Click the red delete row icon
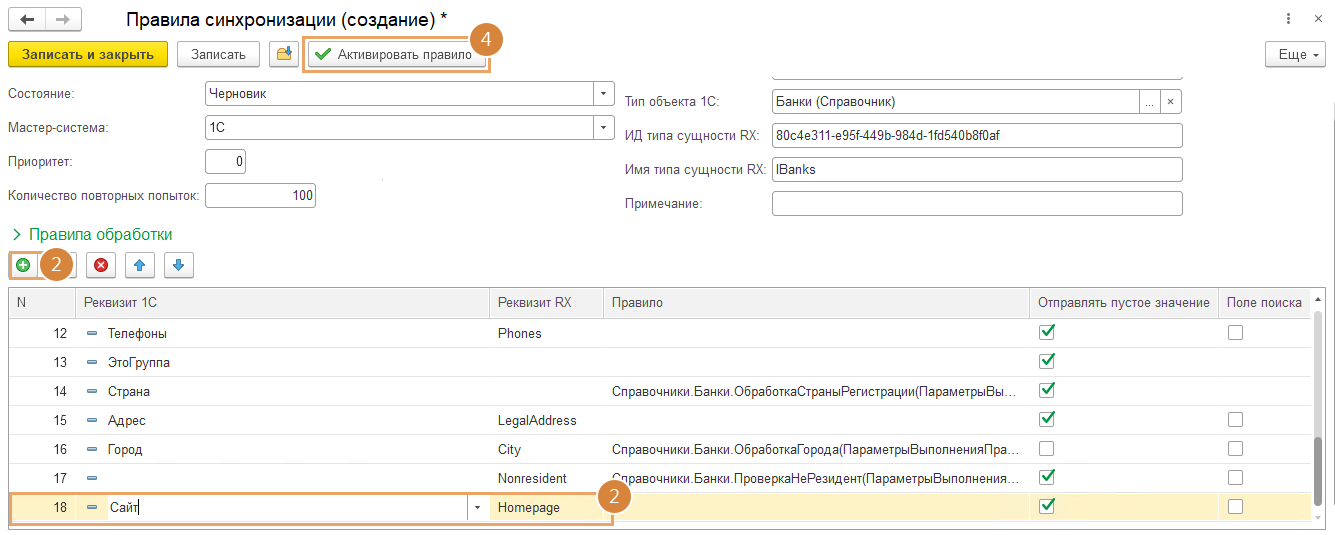 (x=101, y=265)
